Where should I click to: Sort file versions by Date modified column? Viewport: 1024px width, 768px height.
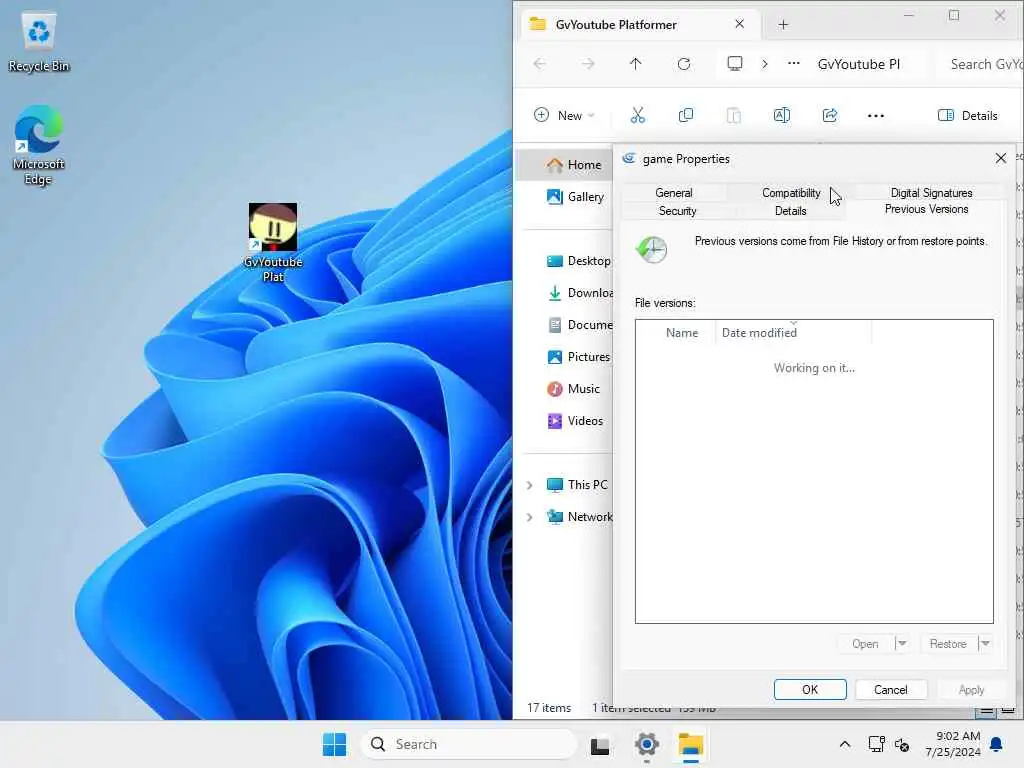pyautogui.click(x=793, y=332)
